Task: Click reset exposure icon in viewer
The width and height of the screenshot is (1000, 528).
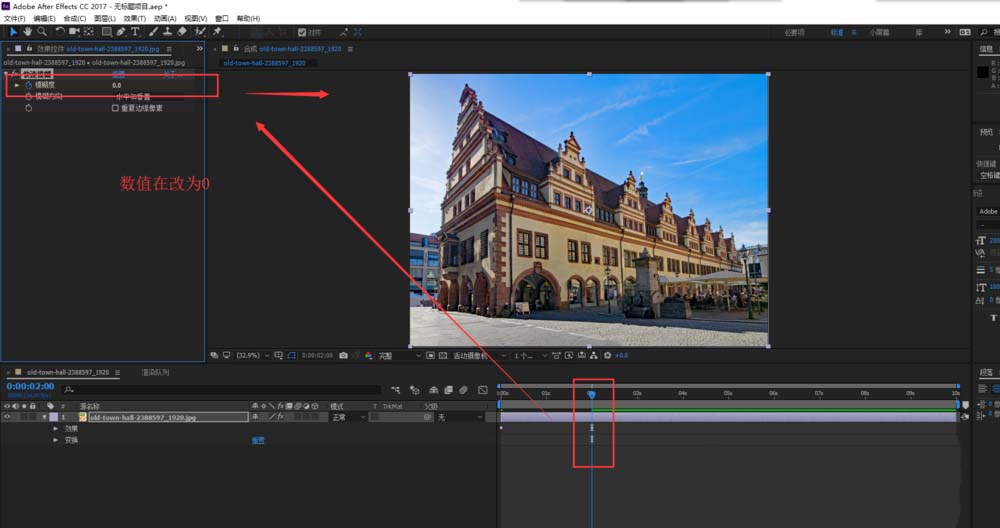Action: (608, 356)
